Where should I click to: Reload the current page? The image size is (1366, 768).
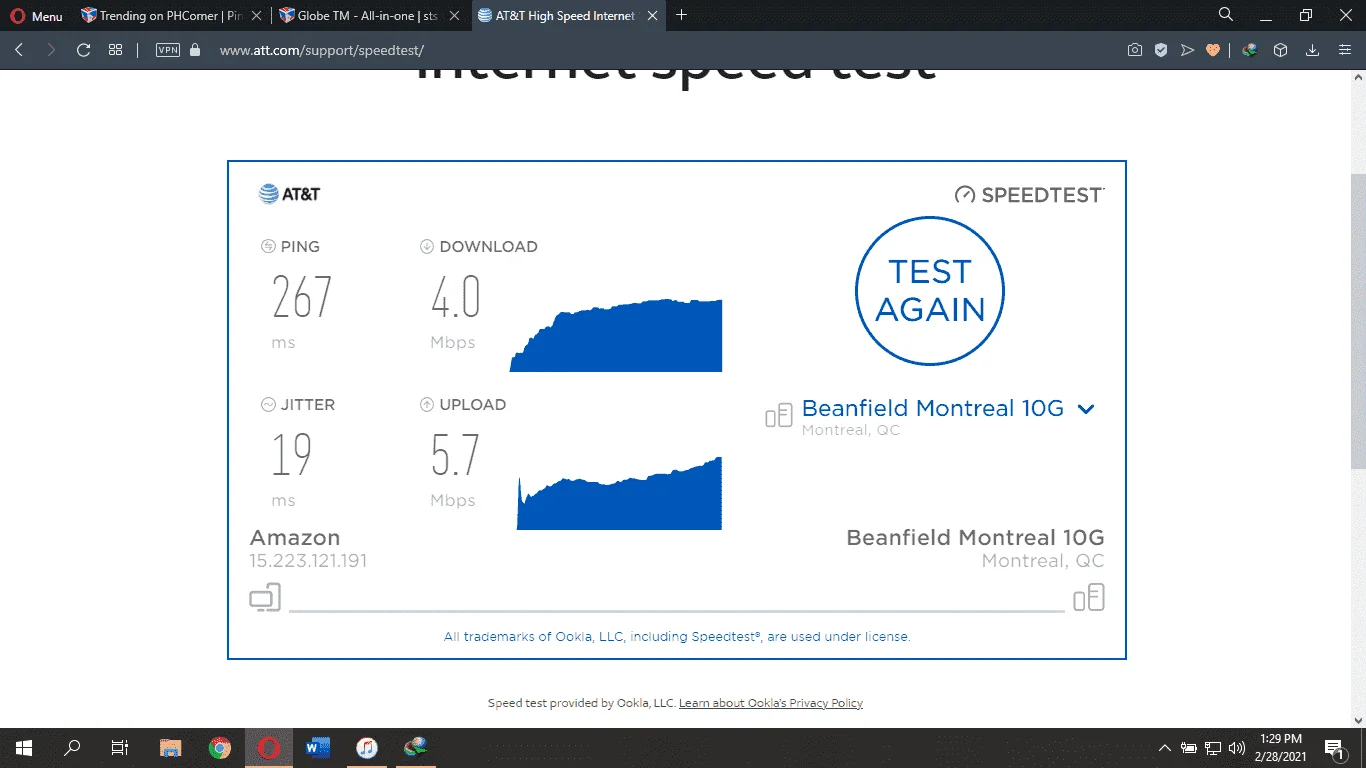point(84,50)
